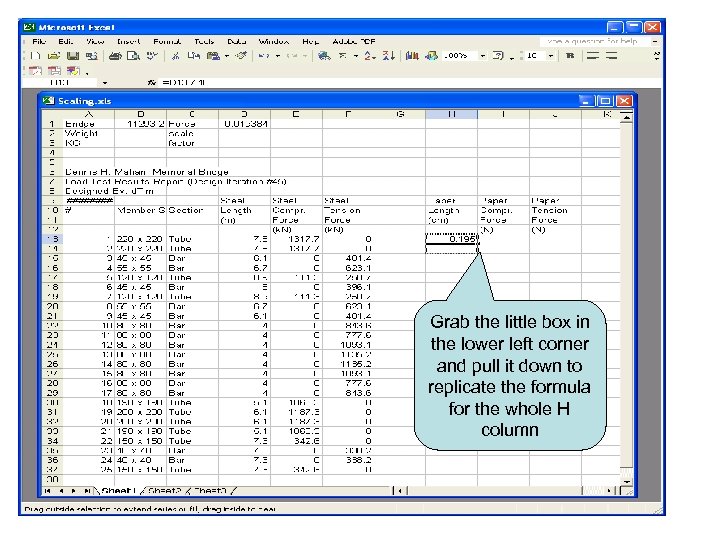720x540 pixels.
Task: Click the first Adobe PDF toolbar icon
Action: (x=35, y=71)
